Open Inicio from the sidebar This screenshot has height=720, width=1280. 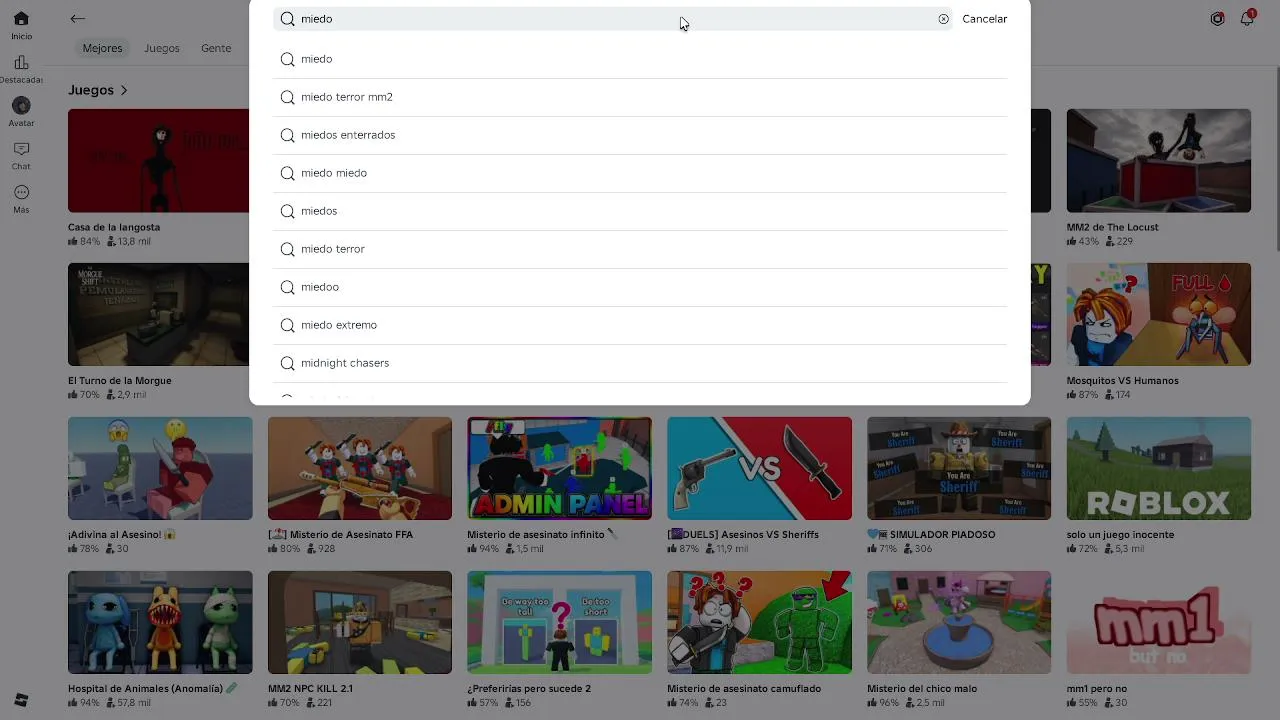pyautogui.click(x=21, y=26)
